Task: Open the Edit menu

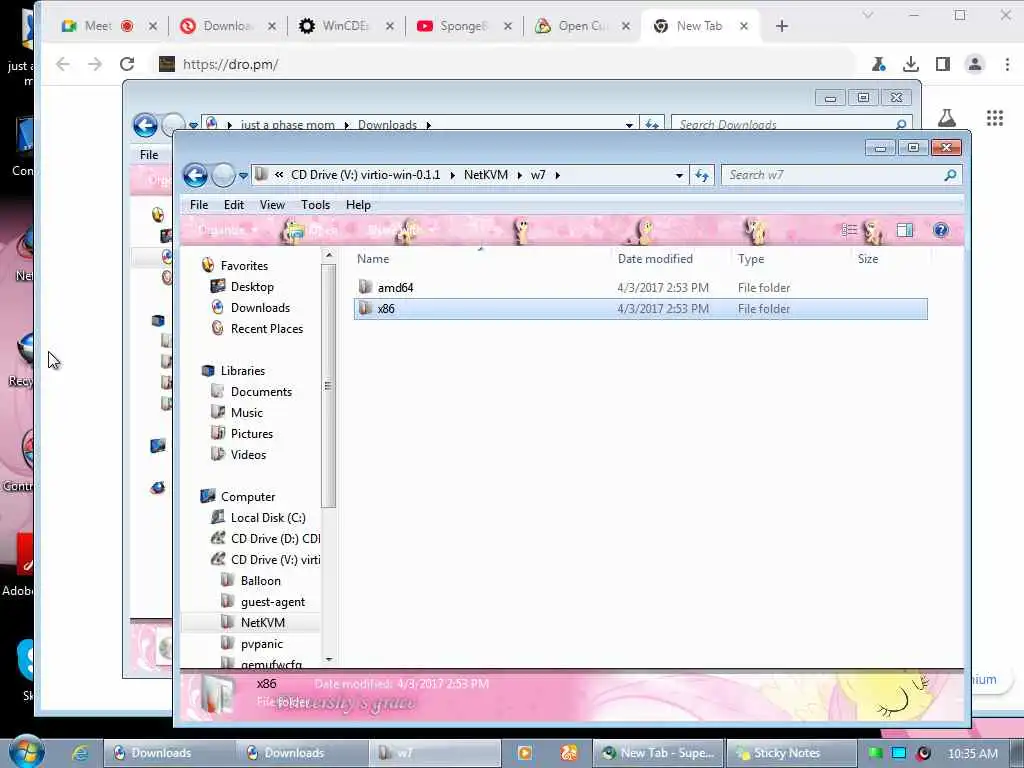Action: tap(234, 205)
